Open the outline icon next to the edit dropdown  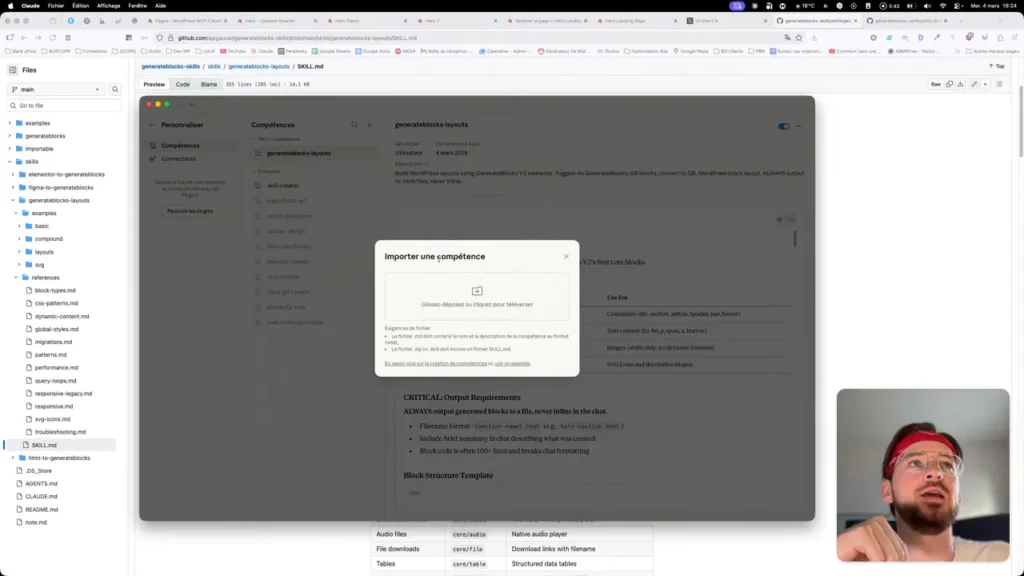(x=1000, y=84)
